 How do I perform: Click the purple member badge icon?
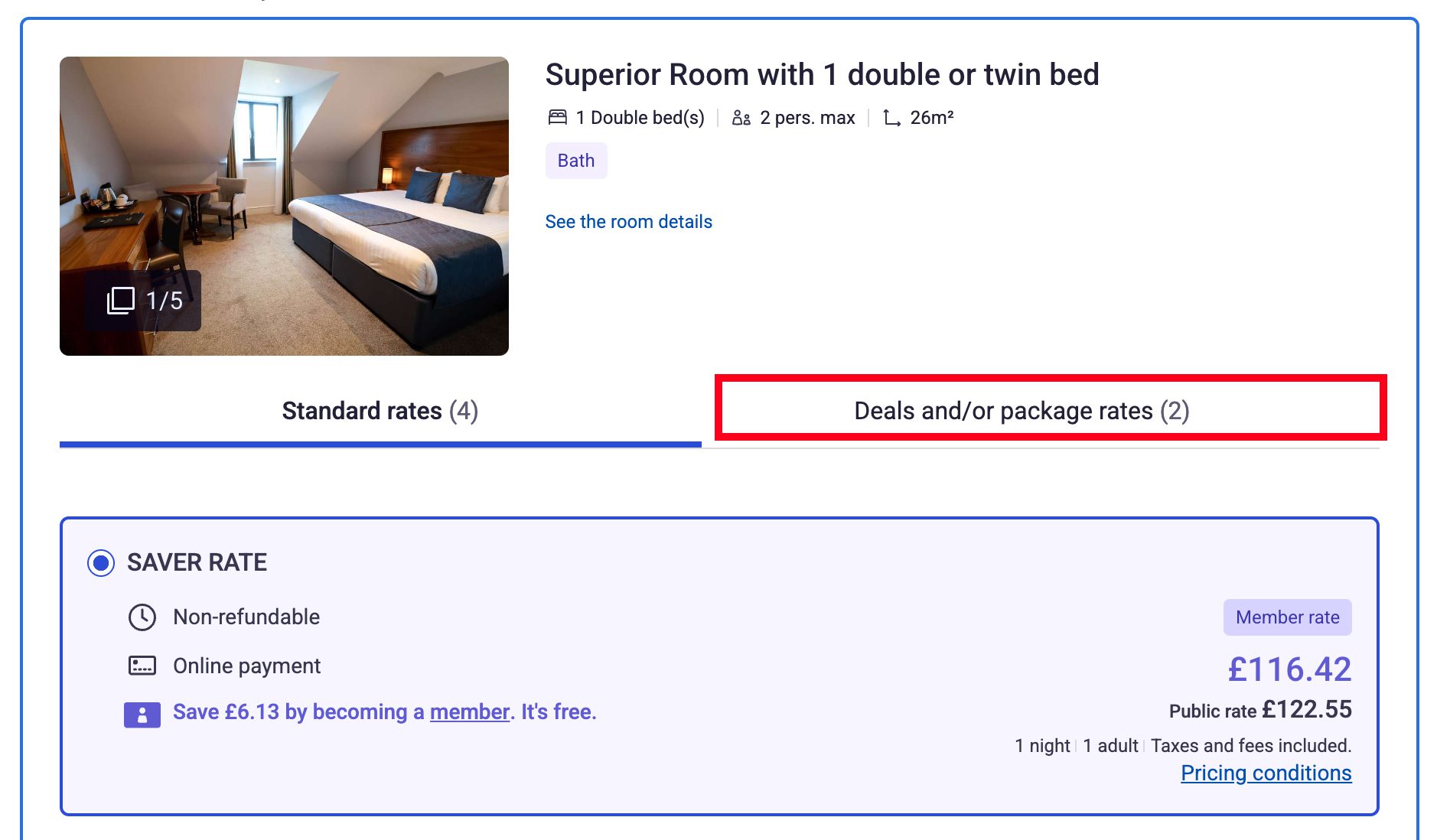(x=142, y=715)
